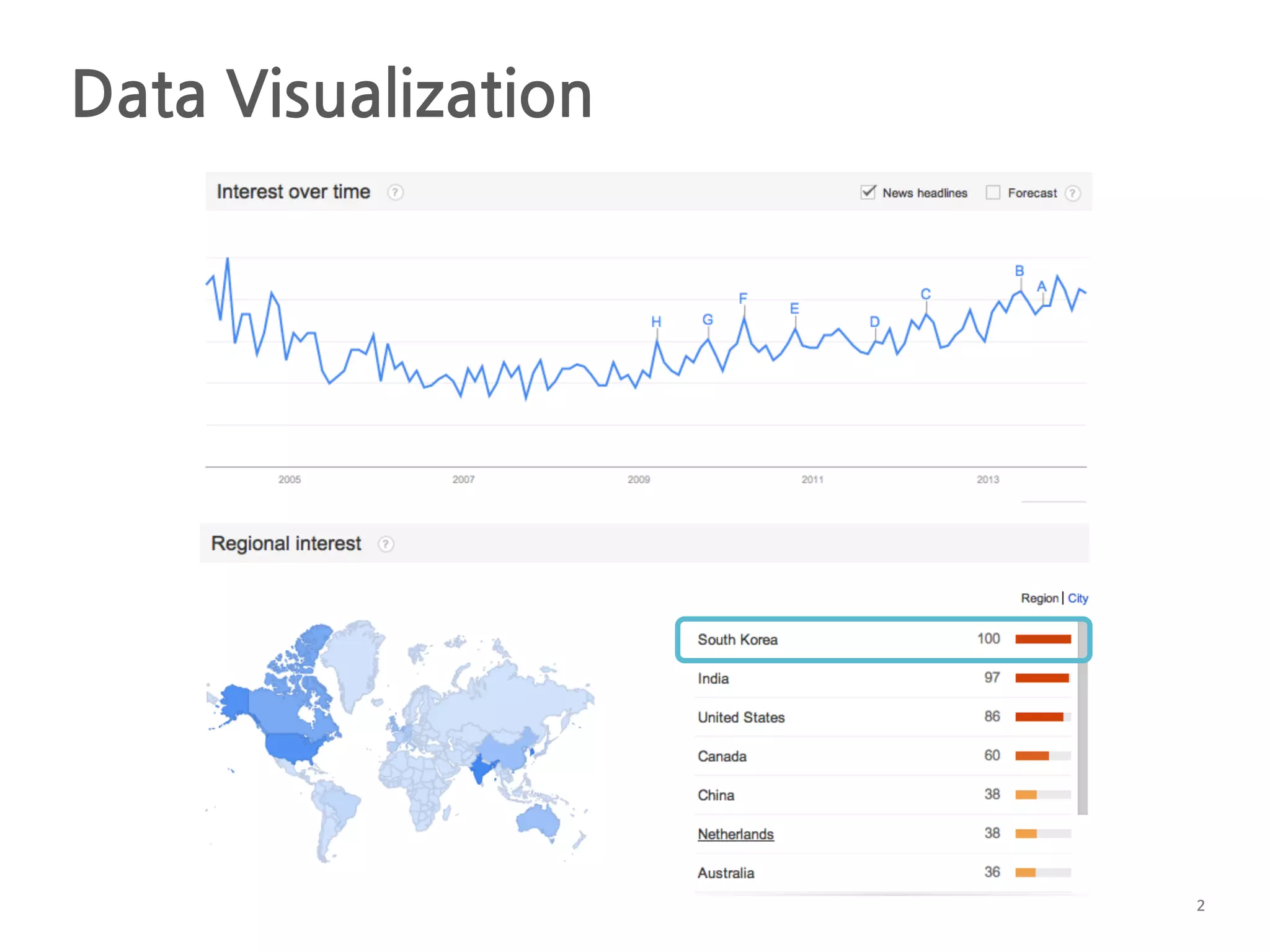Viewport: 1270px width, 952px height.
Task: Click news headline marker B on chart
Action: 1019,271
